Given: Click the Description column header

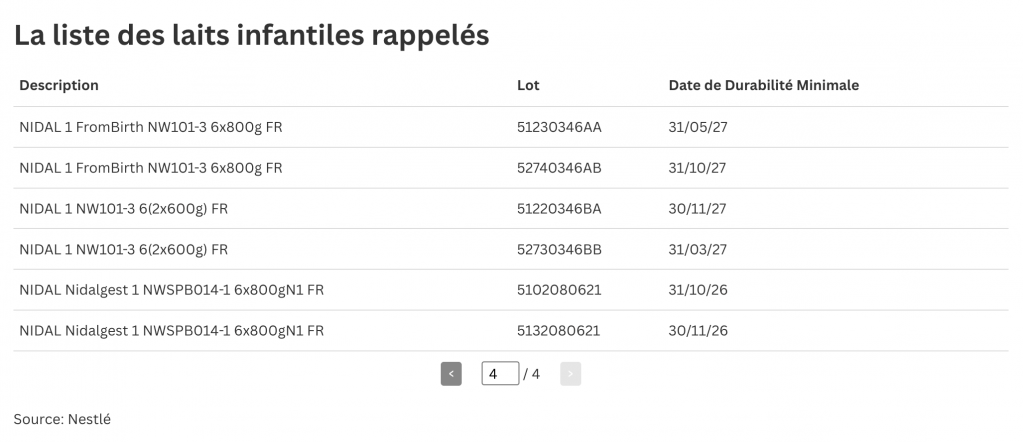Looking at the screenshot, I should coord(59,85).
